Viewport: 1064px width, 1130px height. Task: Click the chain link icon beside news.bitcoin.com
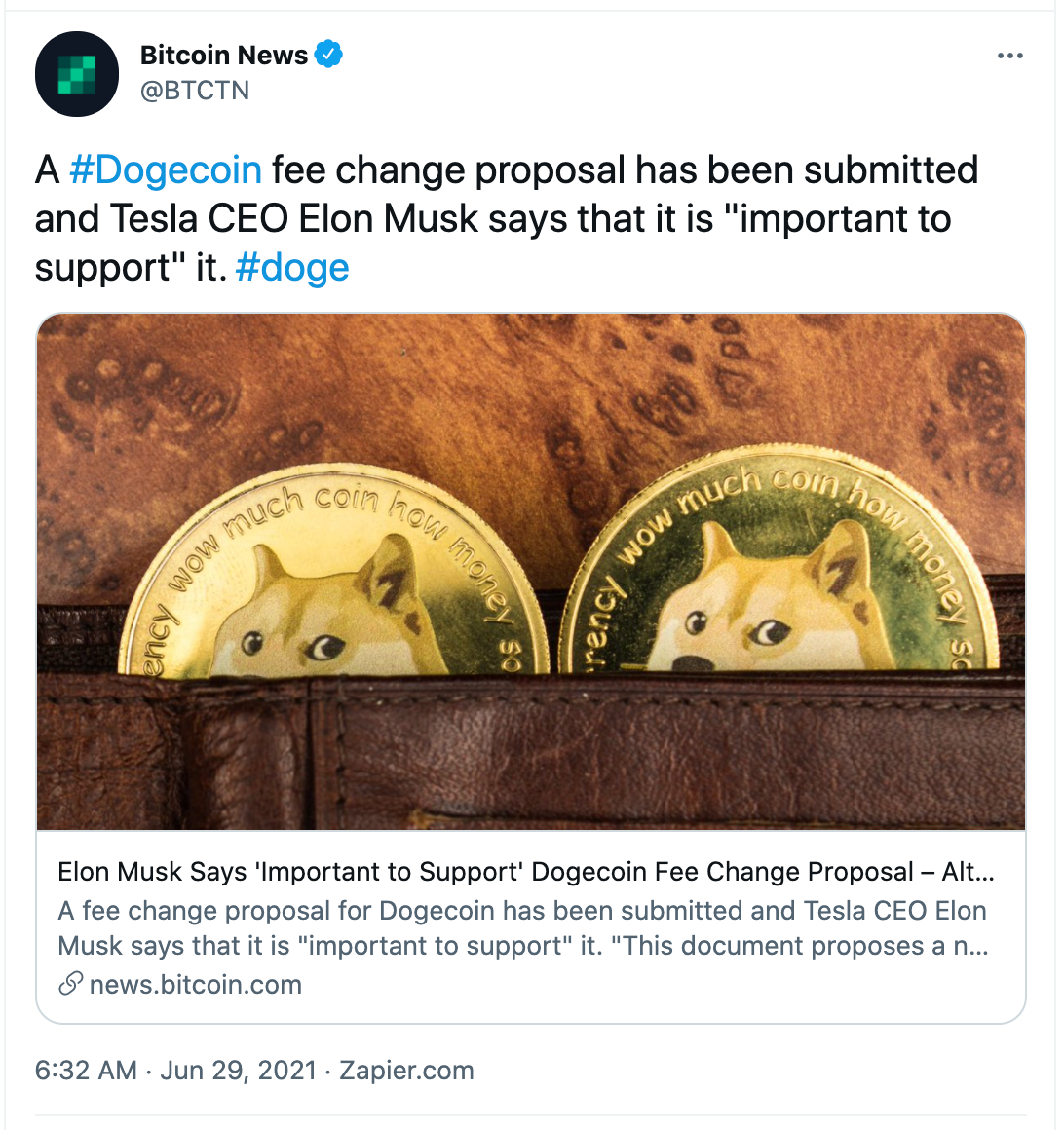point(70,985)
